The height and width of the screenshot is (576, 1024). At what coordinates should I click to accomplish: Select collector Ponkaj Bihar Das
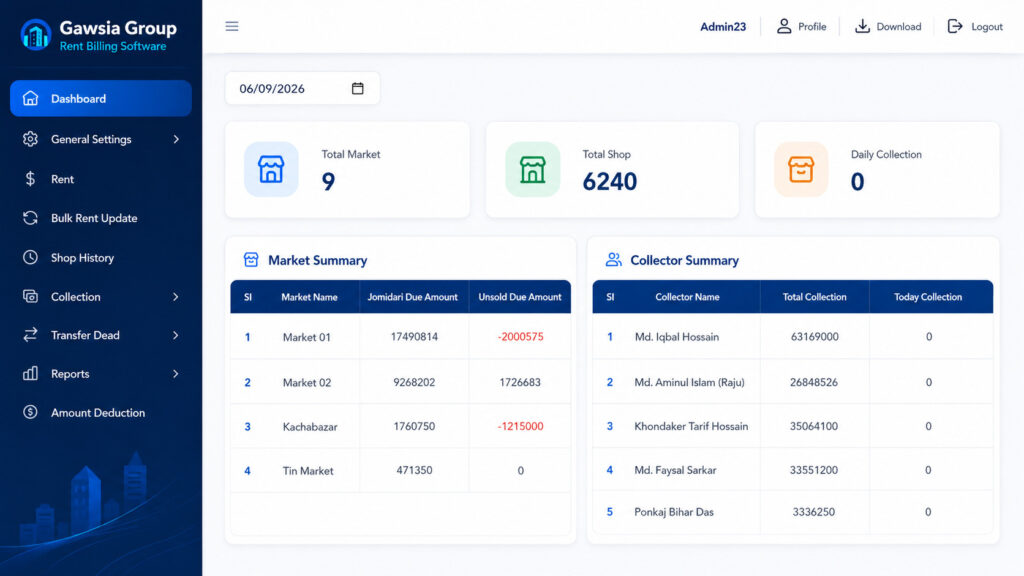[x=674, y=512]
